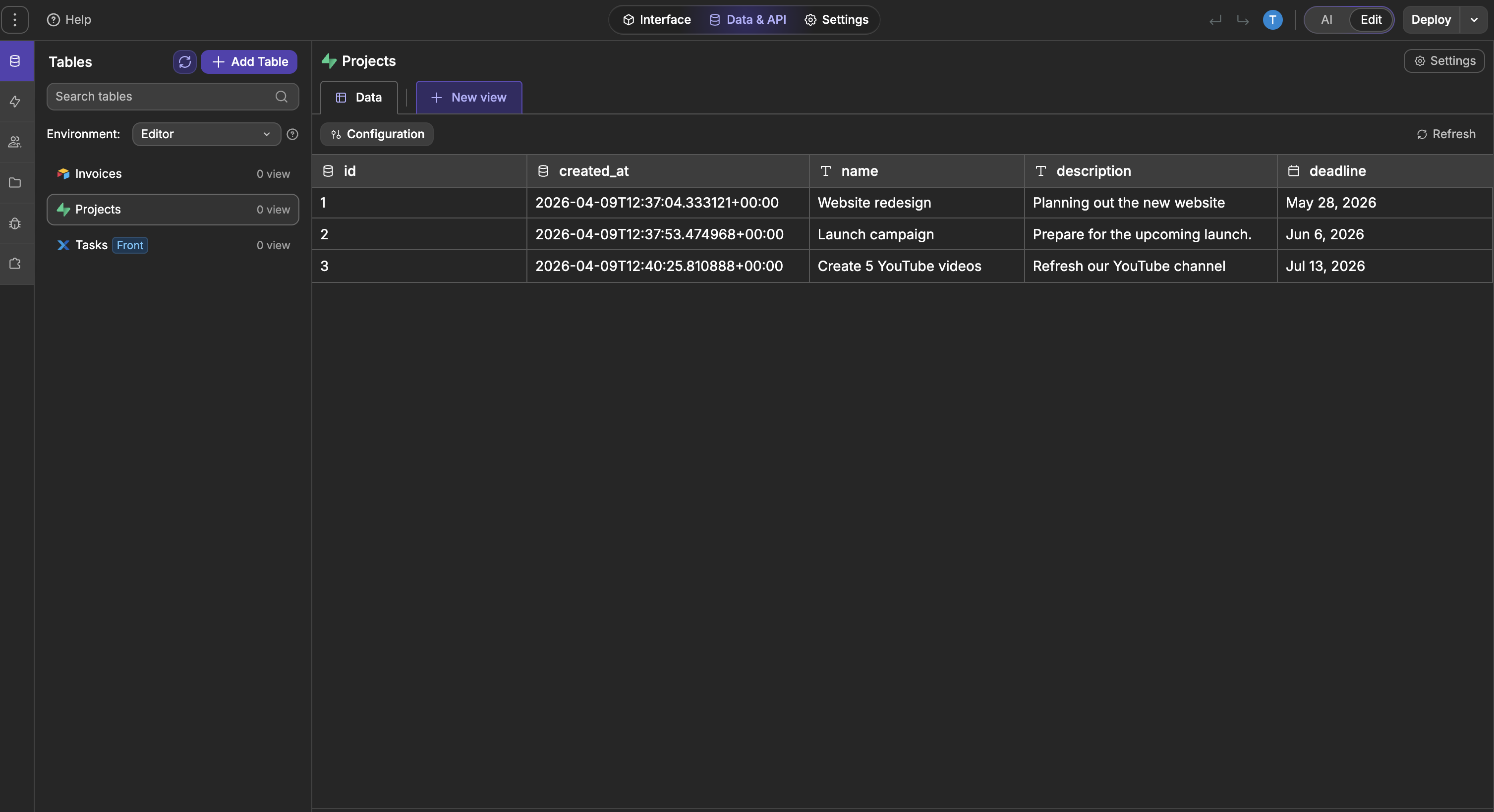Open the bug debug sidebar icon
The image size is (1494, 812).
click(15, 223)
